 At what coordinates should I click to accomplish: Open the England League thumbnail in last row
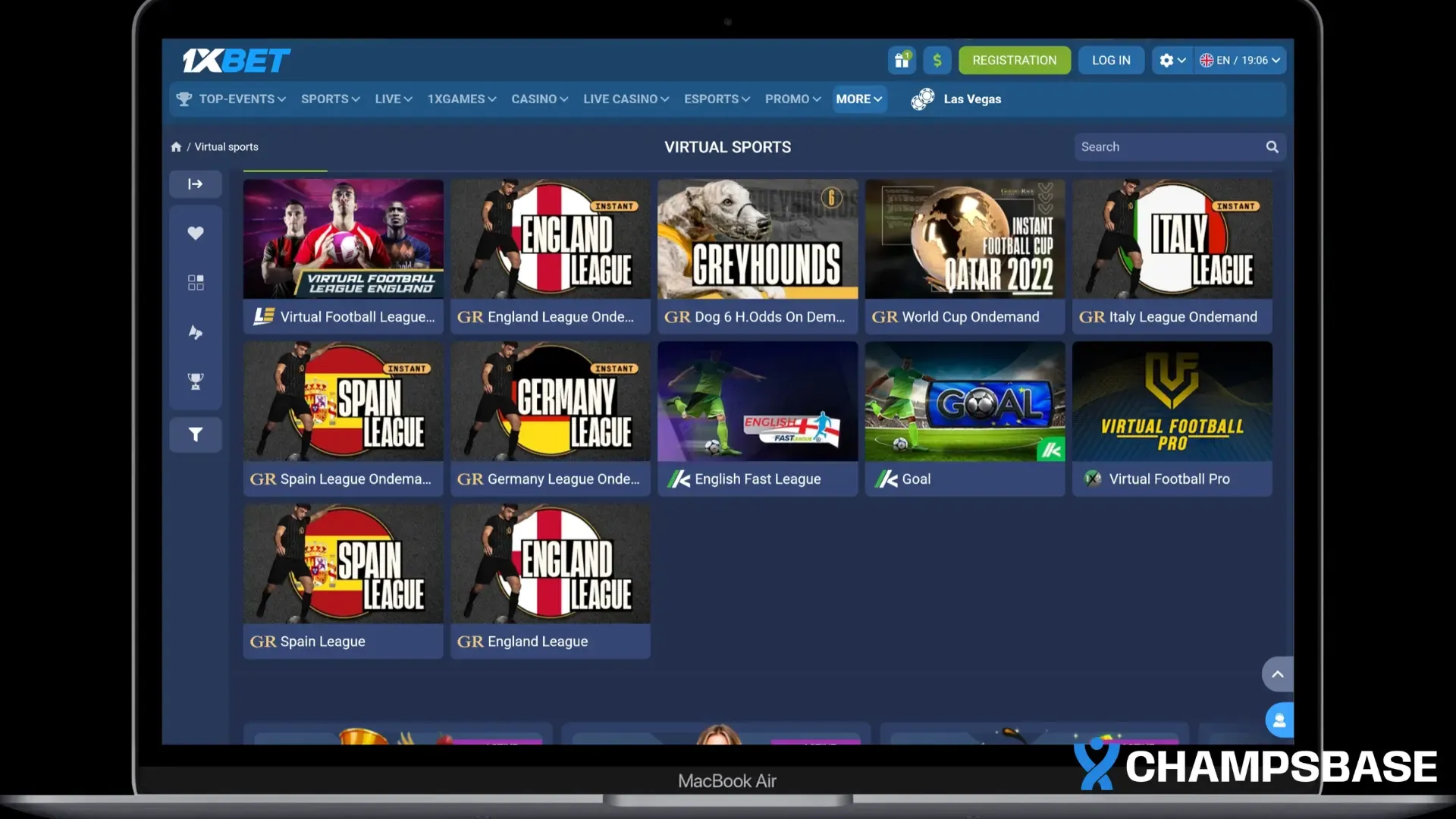click(551, 564)
